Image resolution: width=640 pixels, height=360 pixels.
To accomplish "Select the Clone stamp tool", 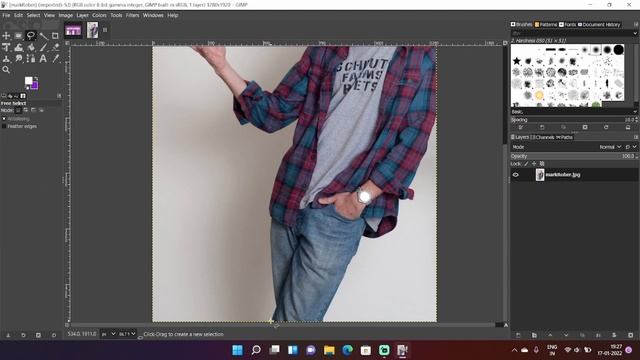I will 6,59.
